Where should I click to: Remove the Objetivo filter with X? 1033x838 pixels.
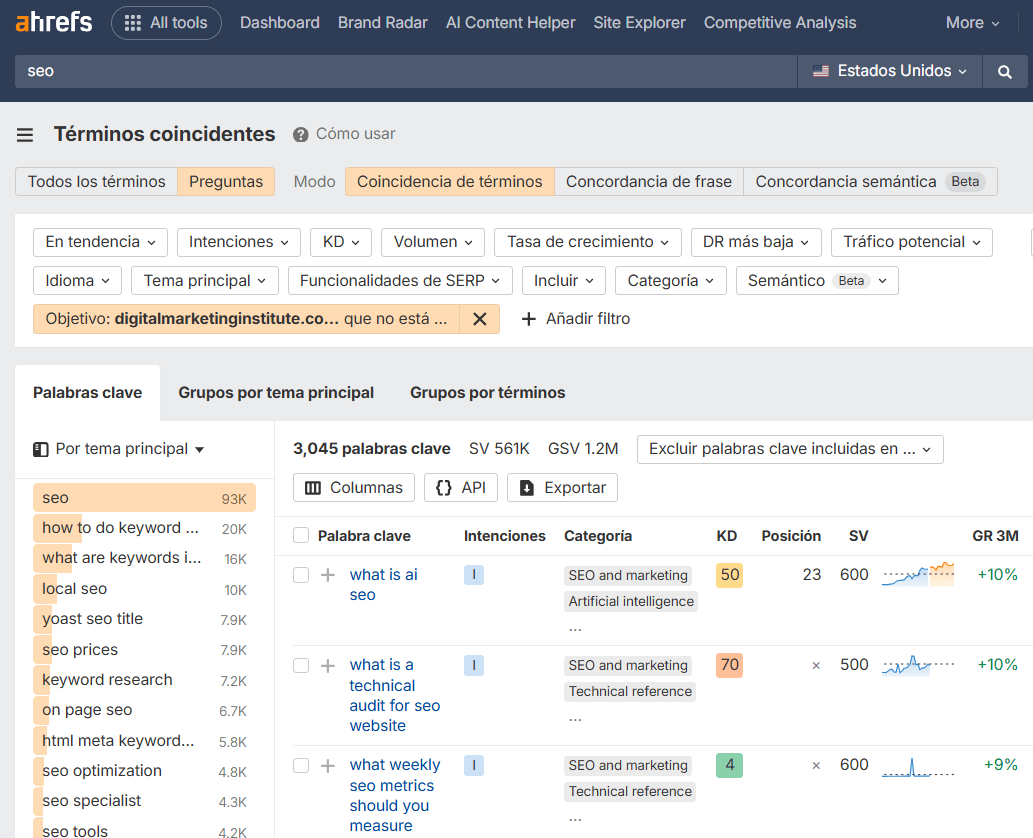point(480,319)
